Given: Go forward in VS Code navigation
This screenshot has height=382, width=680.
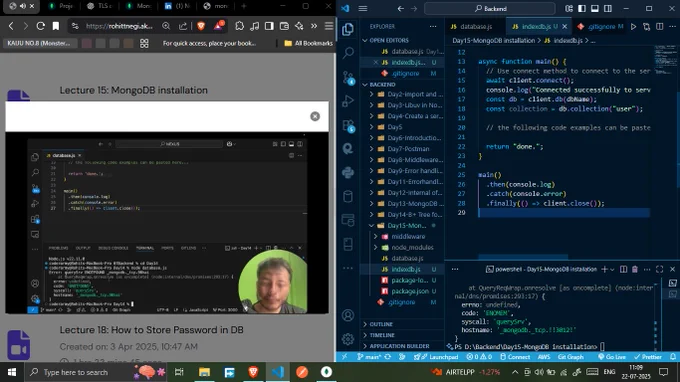Looking at the screenshot, I should click(x=414, y=8).
